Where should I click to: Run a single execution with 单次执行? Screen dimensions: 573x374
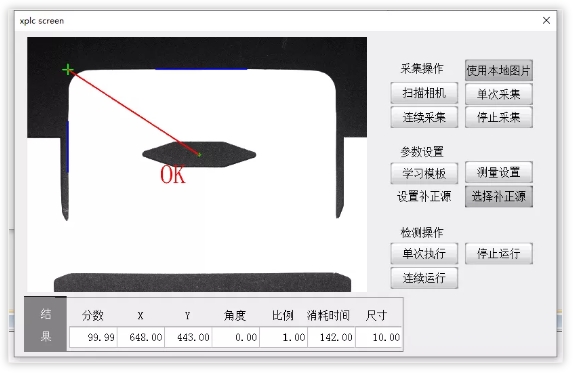(x=424, y=253)
